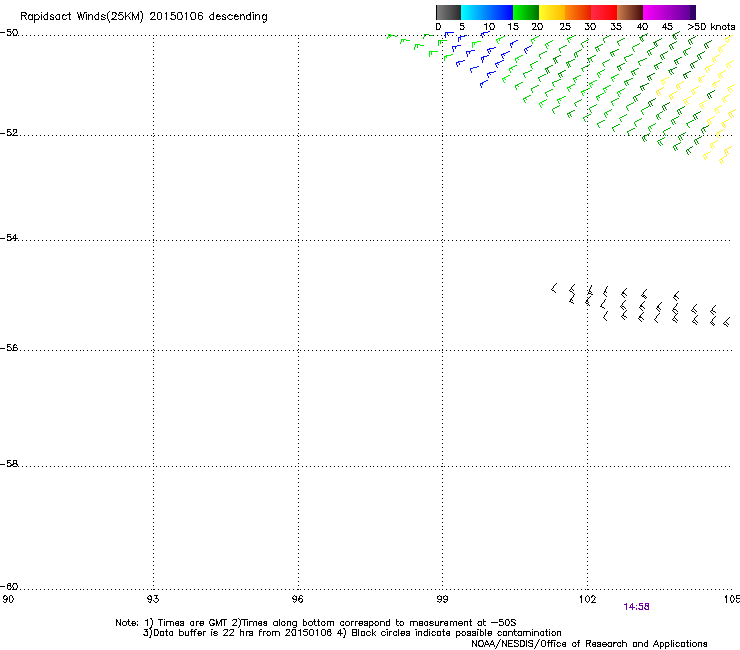
Task: Click the longitude label 90
Action: point(8,599)
